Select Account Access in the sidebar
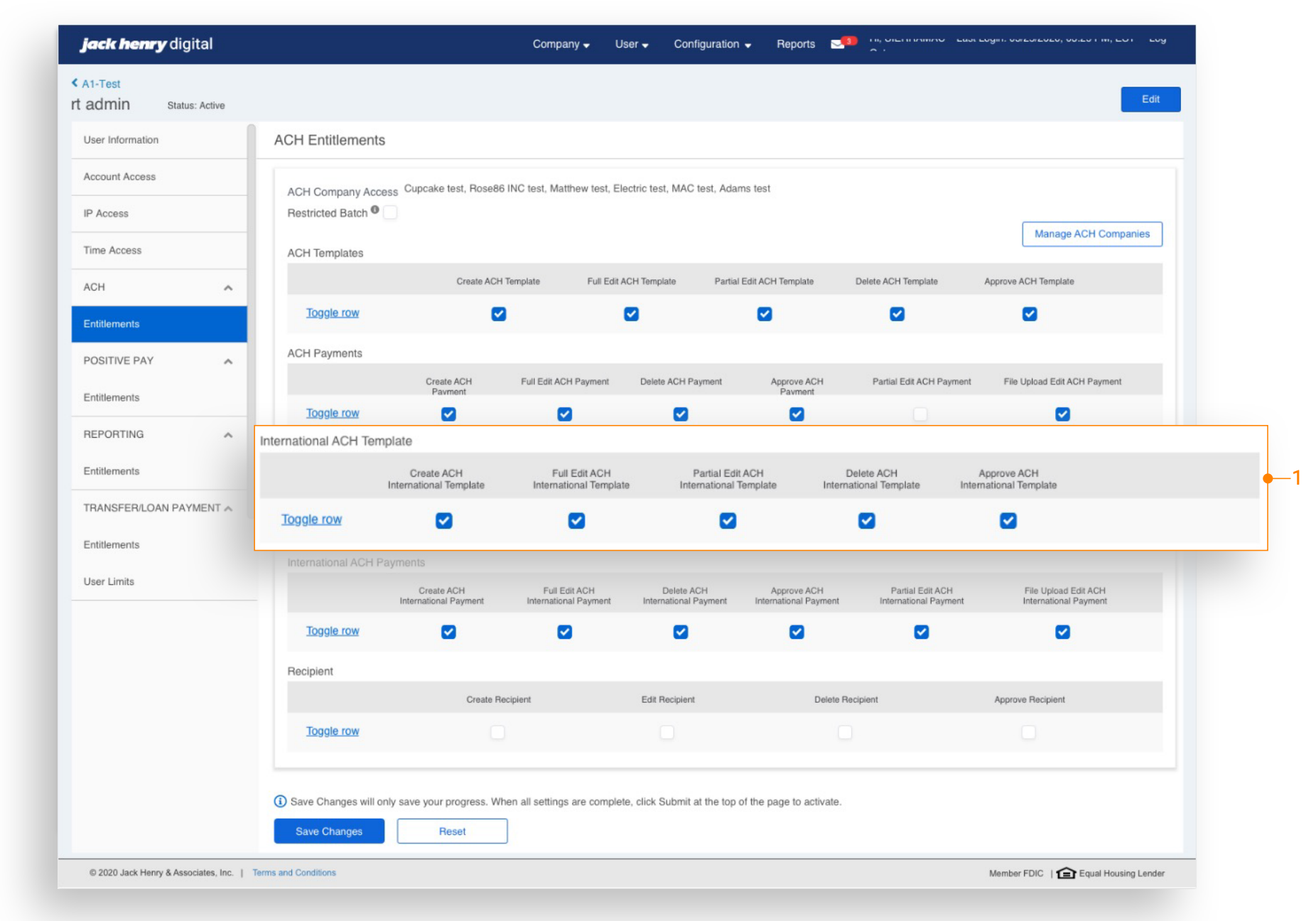This screenshot has height=921, width=1316. coord(119,177)
